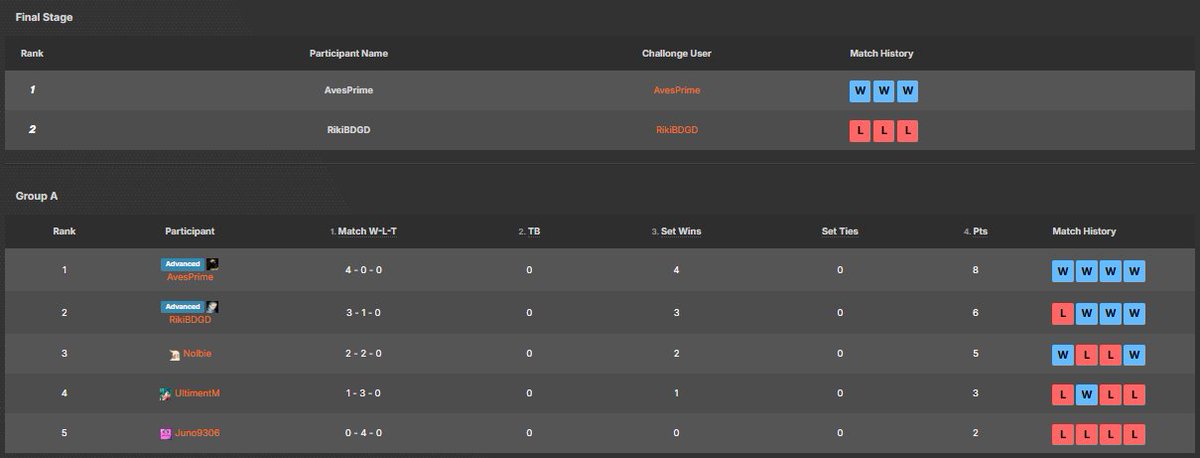
Task: Click last W badge in Nolbie's match history
Action: [x=1134, y=354]
